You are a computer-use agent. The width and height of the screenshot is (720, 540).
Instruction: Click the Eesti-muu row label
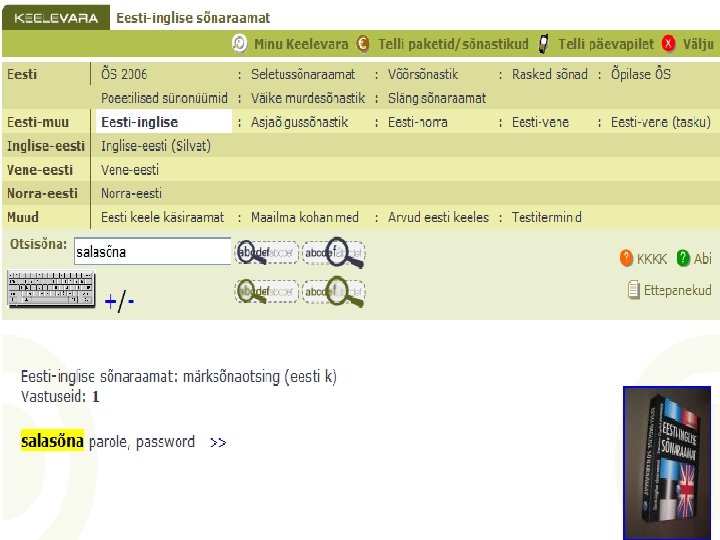[x=38, y=122]
